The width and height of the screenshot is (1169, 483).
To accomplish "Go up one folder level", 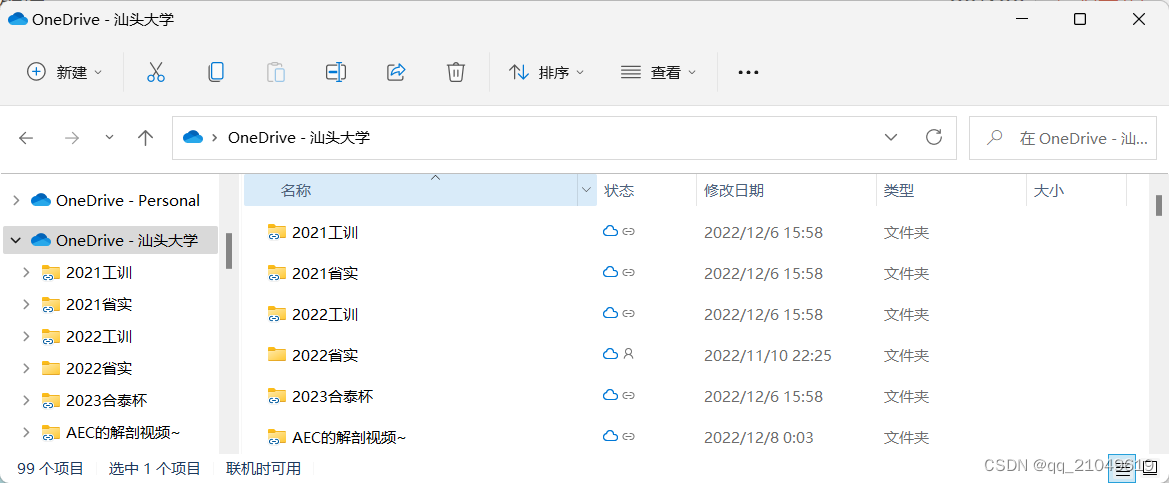I will (145, 137).
